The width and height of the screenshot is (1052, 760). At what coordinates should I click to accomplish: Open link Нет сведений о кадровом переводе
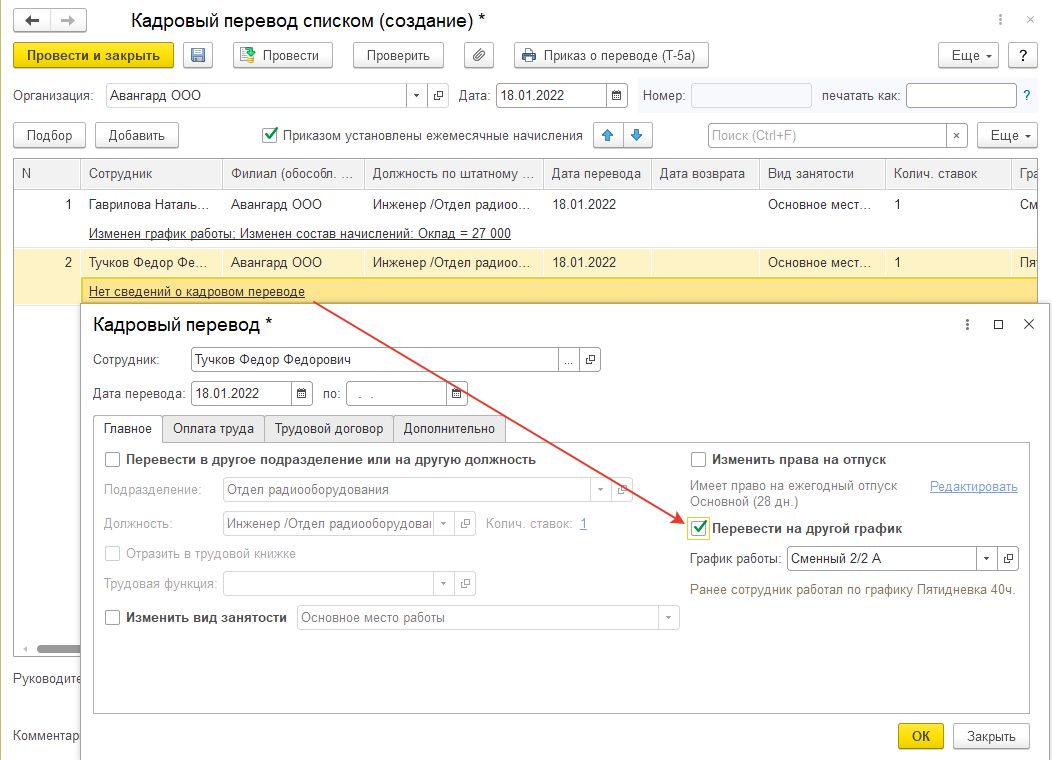197,292
